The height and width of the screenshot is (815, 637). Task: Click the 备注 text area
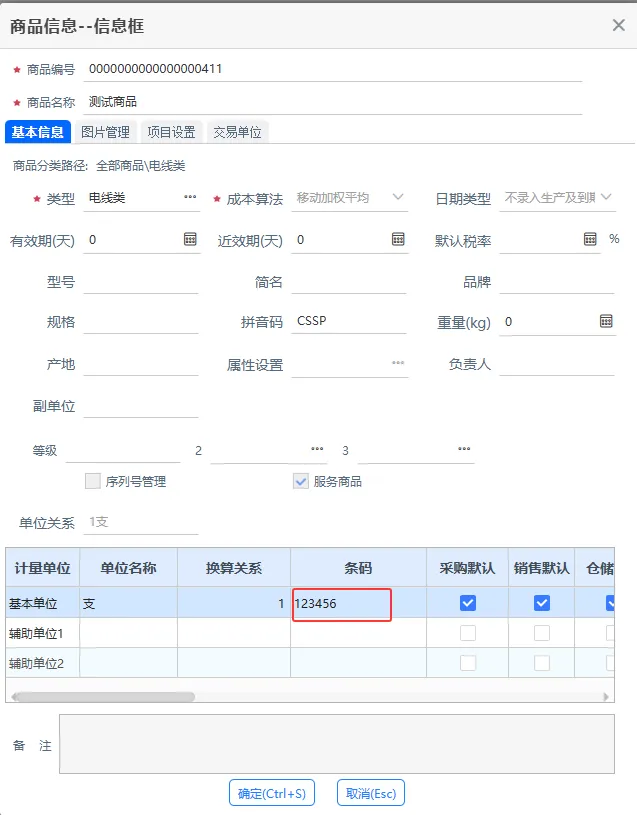[336, 744]
